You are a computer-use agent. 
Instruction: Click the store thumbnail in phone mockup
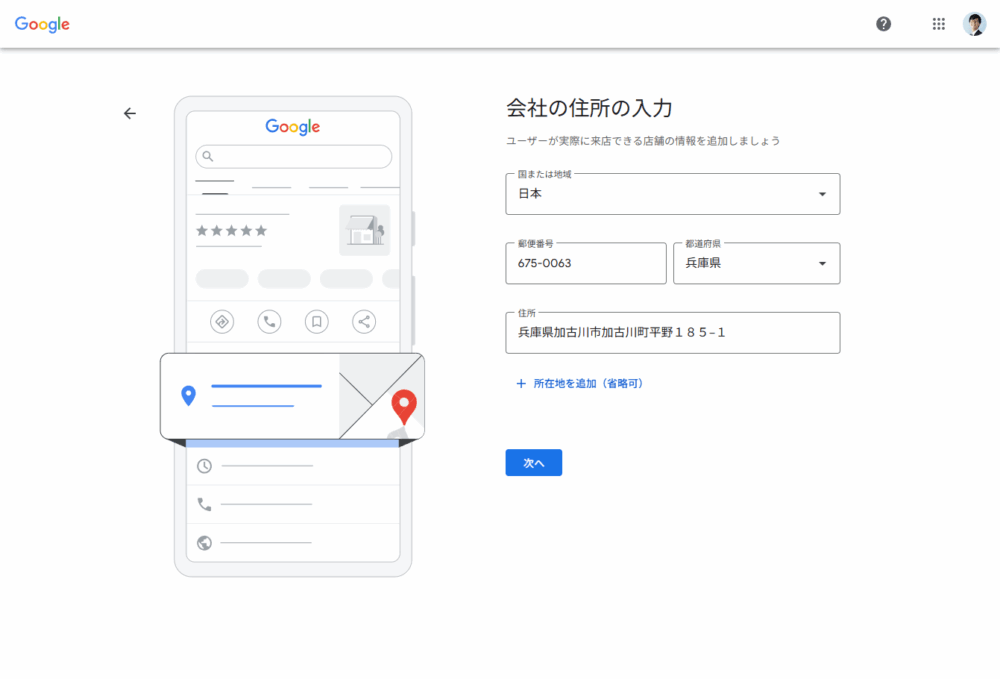[x=364, y=231]
